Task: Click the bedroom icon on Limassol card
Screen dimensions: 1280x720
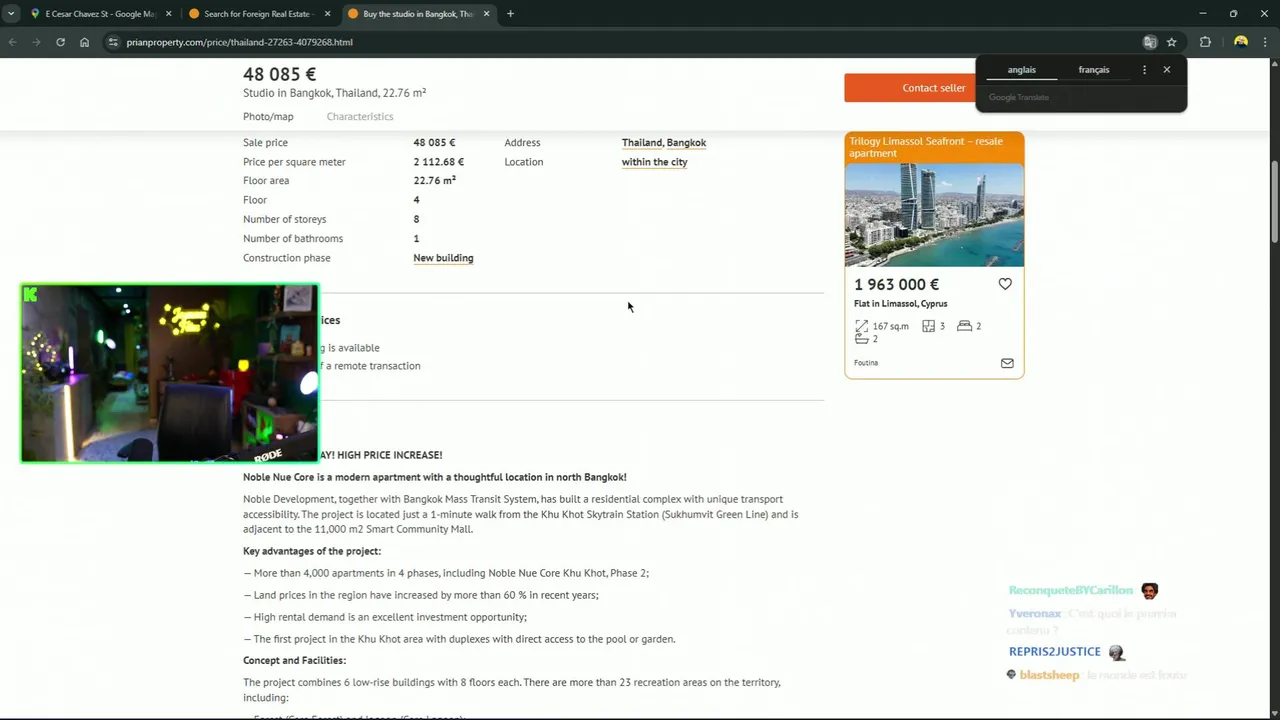Action: click(964, 326)
